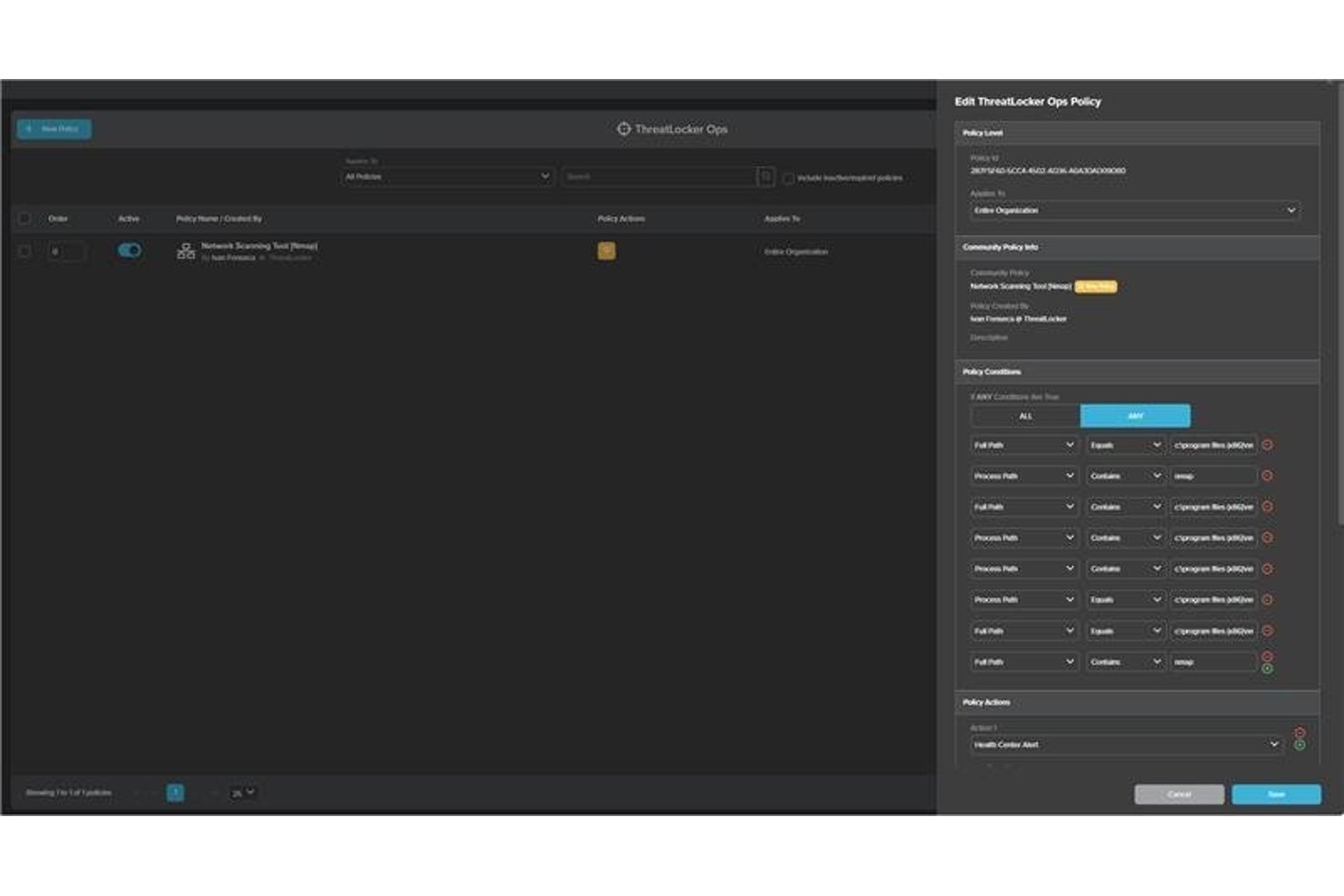Image resolution: width=1344 pixels, height=896 pixels.
Task: Open Equals dropdown in the Process Path Equals row
Action: [1125, 599]
